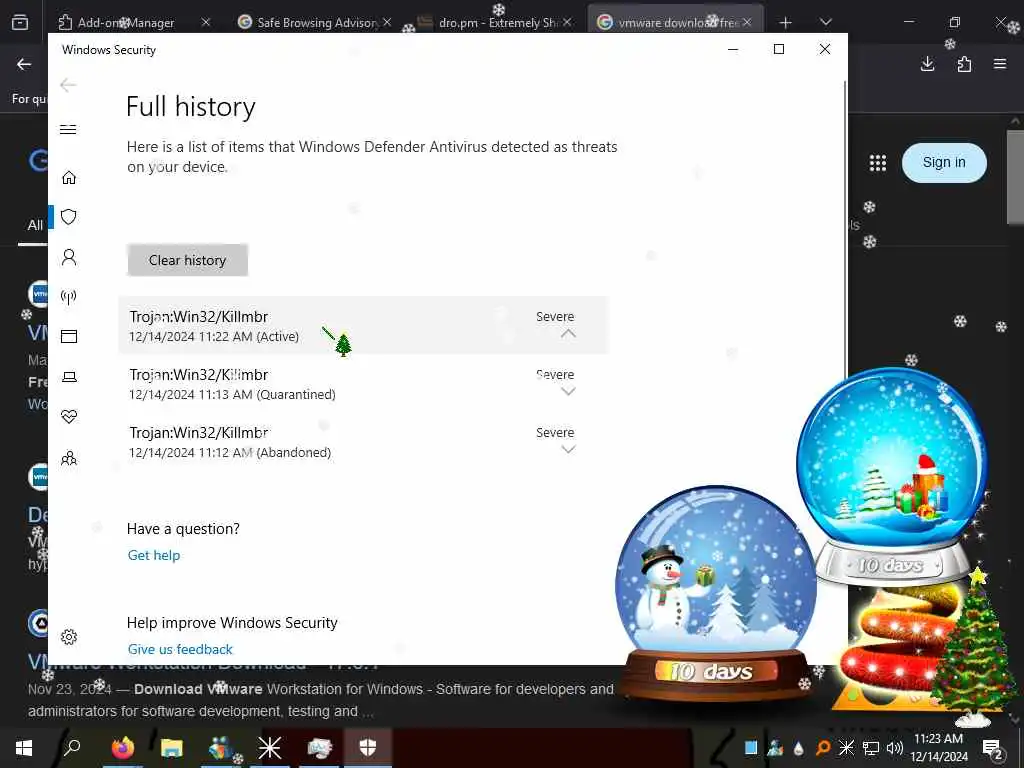Expand the quarantined Trojan:Win32/Killmbr entry chevron
This screenshot has width=1024, height=768.
click(568, 391)
